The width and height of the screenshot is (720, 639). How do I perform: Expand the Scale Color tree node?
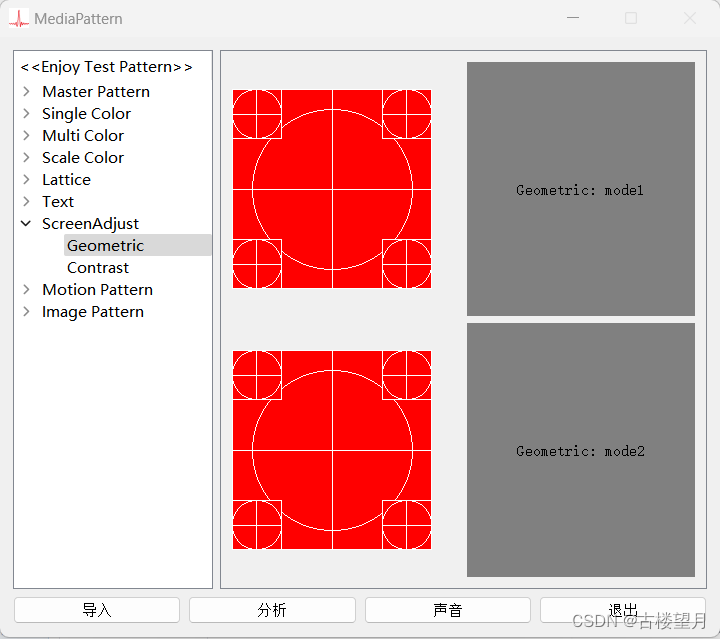(27, 158)
